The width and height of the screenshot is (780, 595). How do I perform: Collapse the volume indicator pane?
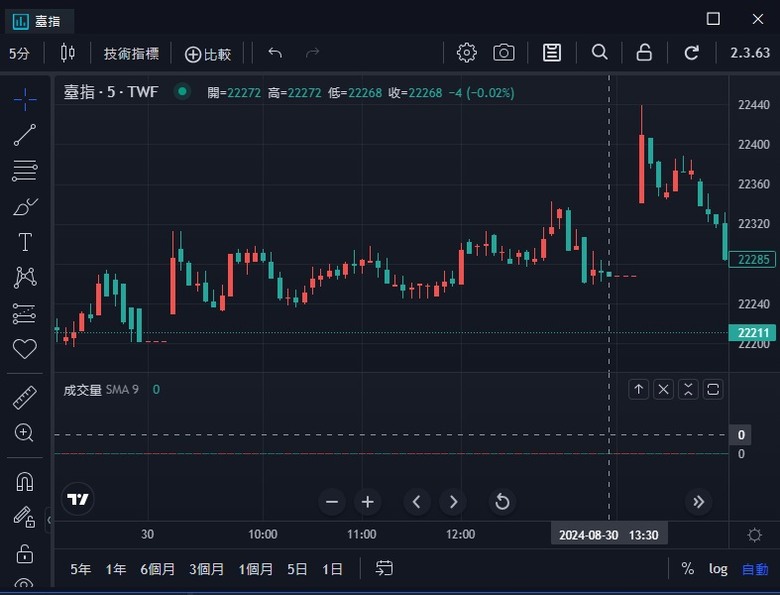coord(688,390)
